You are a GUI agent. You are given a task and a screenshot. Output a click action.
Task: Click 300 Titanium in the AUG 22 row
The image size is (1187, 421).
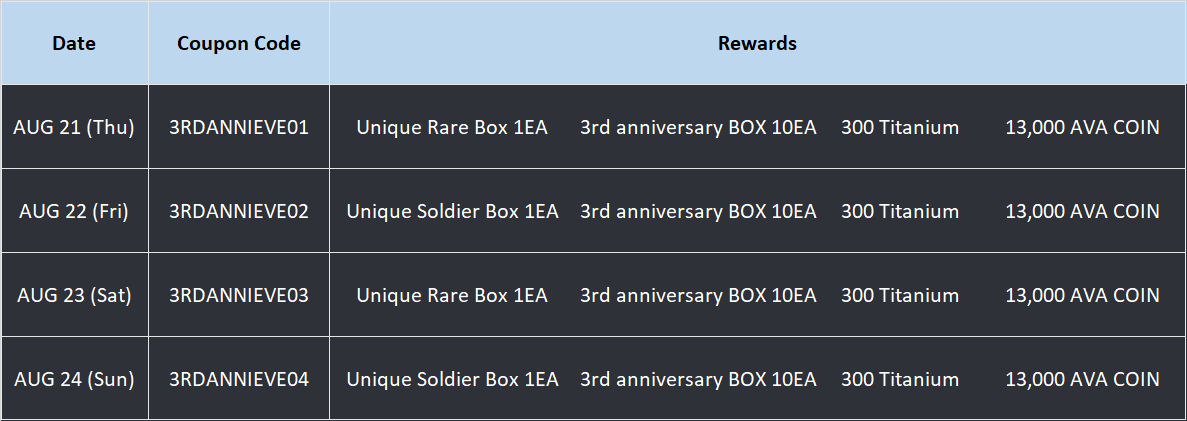click(x=899, y=211)
